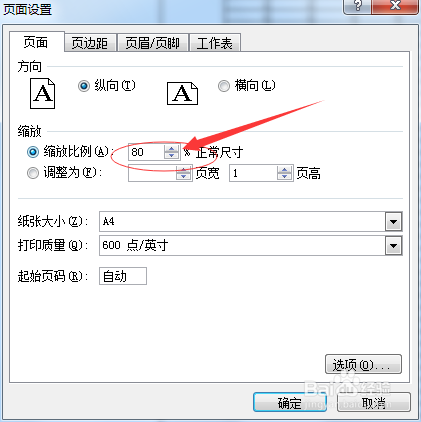Screen dimensions: 421x422
Task: Click the 起始页码 input field
Action: [123, 276]
